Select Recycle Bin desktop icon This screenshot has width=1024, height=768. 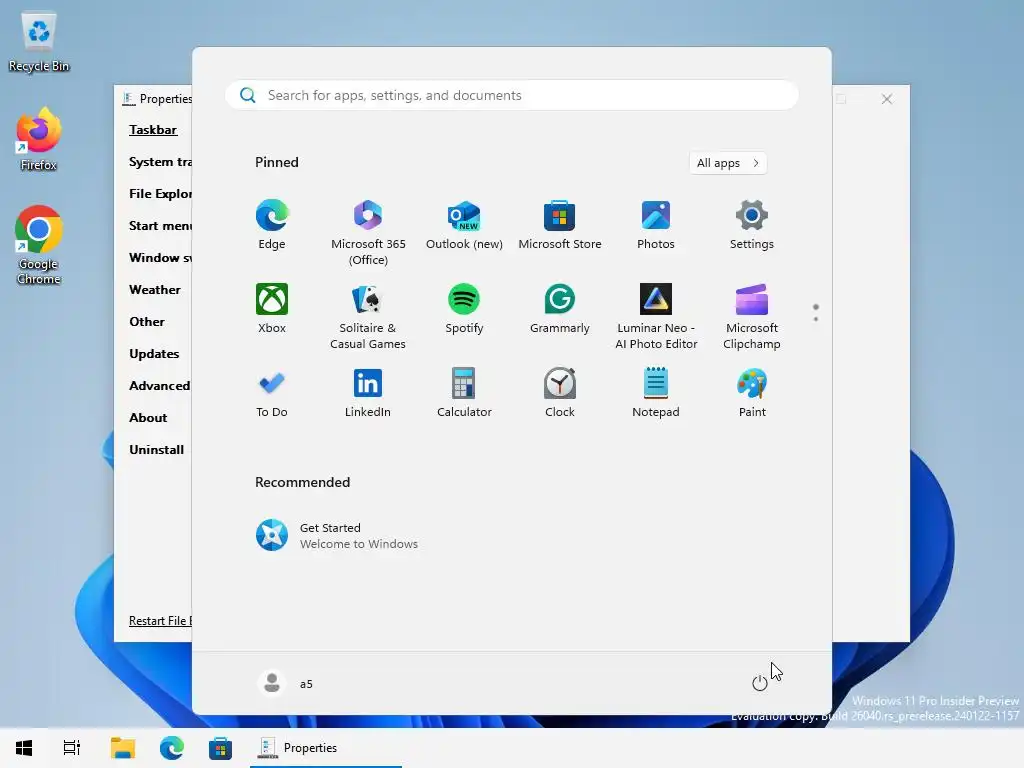[39, 43]
